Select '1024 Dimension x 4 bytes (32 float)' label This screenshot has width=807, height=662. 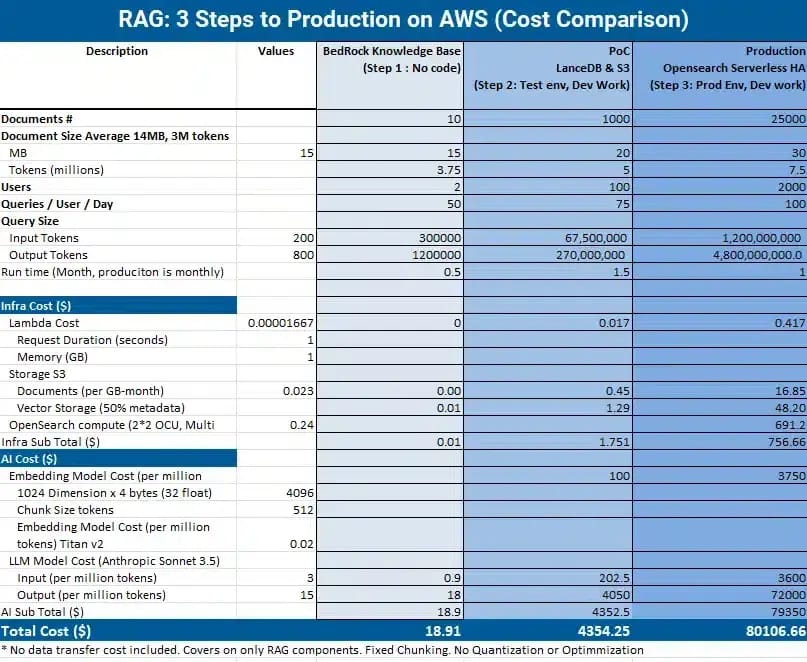(x=114, y=493)
